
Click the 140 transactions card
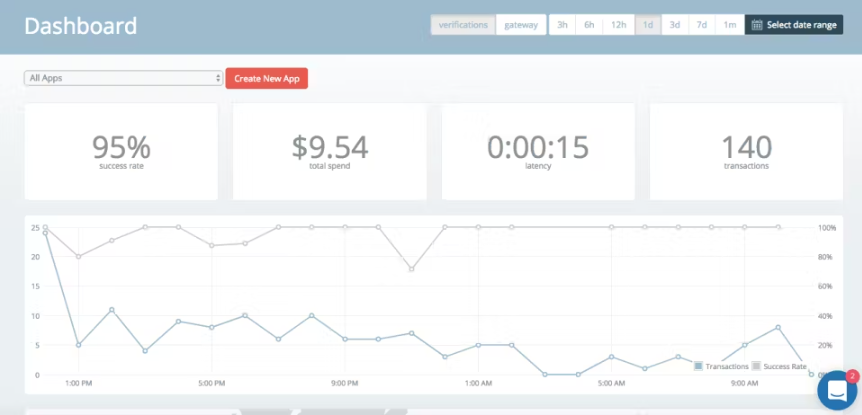pos(745,151)
